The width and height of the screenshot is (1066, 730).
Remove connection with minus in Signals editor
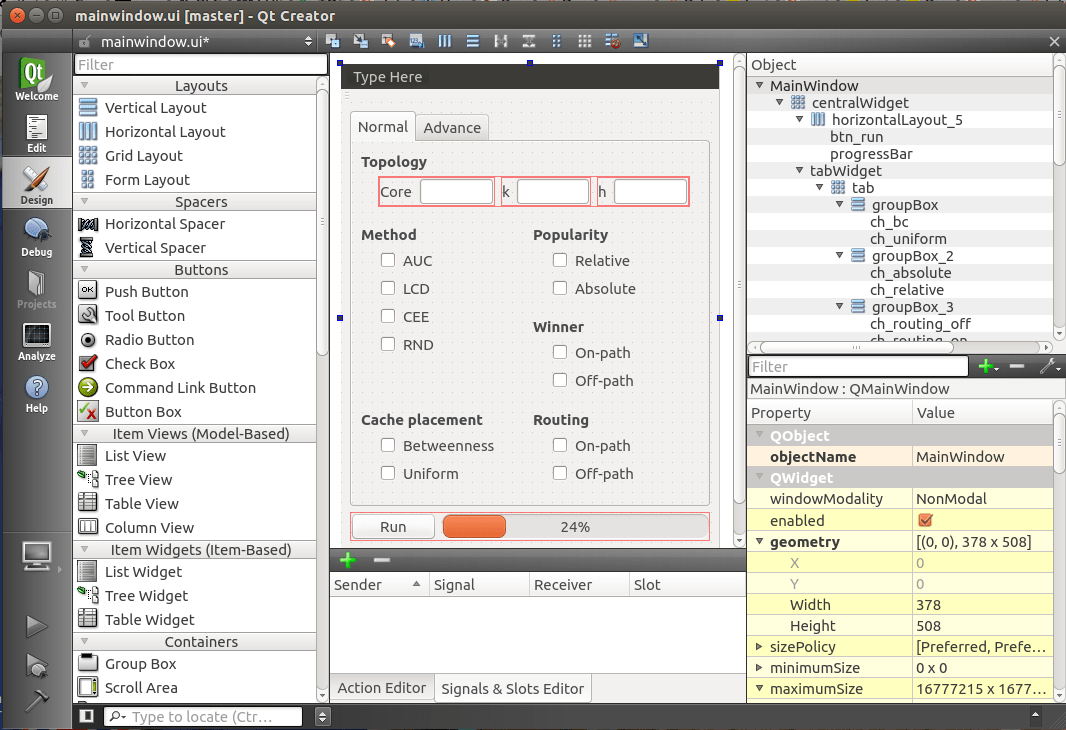click(381, 560)
